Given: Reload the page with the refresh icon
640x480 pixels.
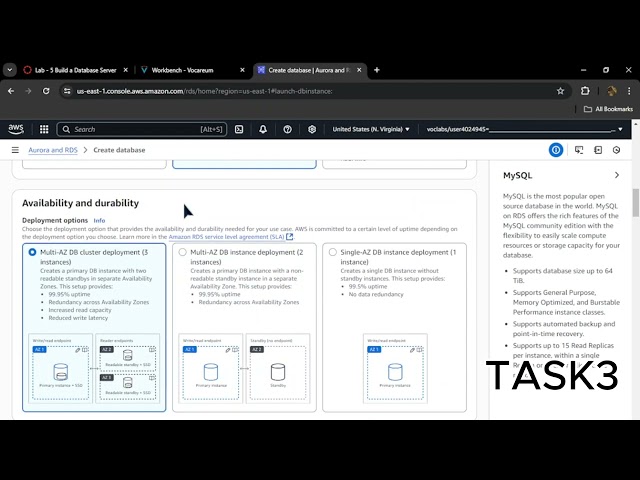Looking at the screenshot, I should coord(46,91).
